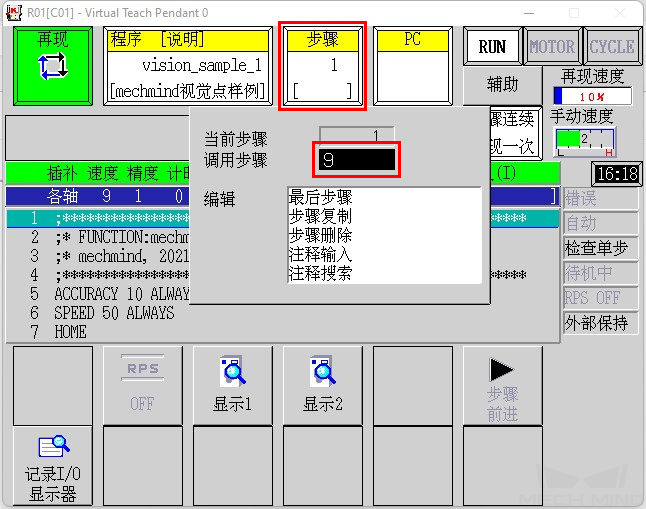Click the 自动 status button
The width and height of the screenshot is (646, 509).
click(600, 223)
